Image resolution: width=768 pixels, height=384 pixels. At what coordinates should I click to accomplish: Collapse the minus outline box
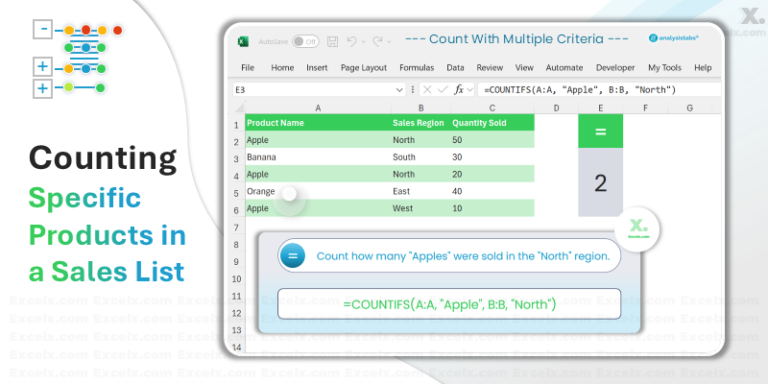43,29
